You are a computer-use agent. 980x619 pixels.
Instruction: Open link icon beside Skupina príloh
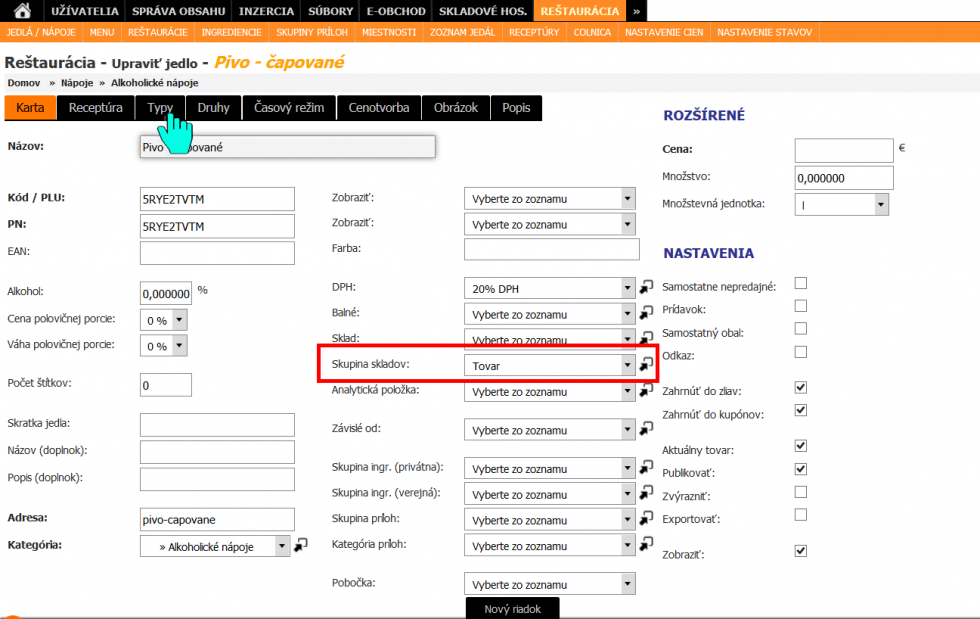pos(647,520)
